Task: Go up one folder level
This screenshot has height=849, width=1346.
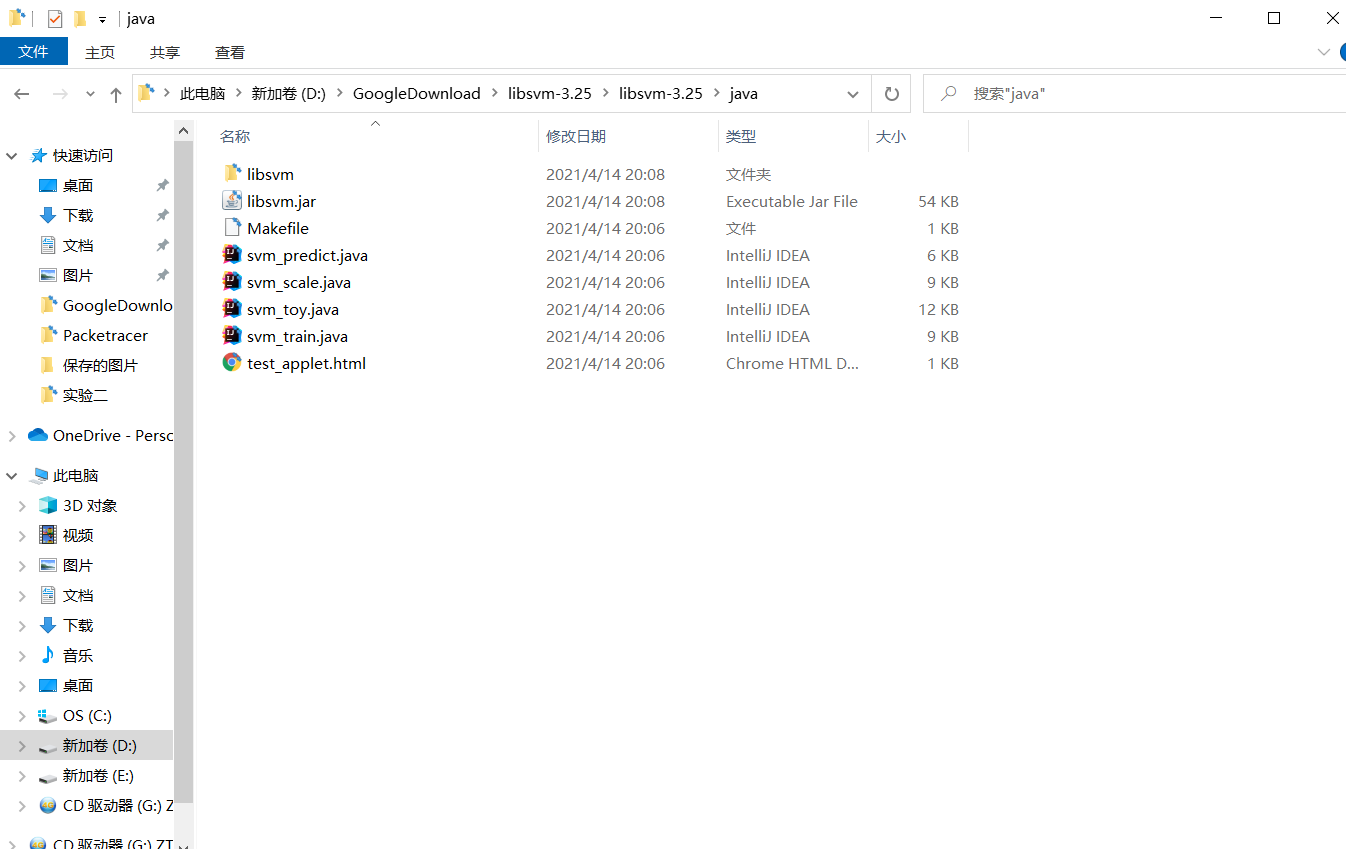Action: [116, 94]
